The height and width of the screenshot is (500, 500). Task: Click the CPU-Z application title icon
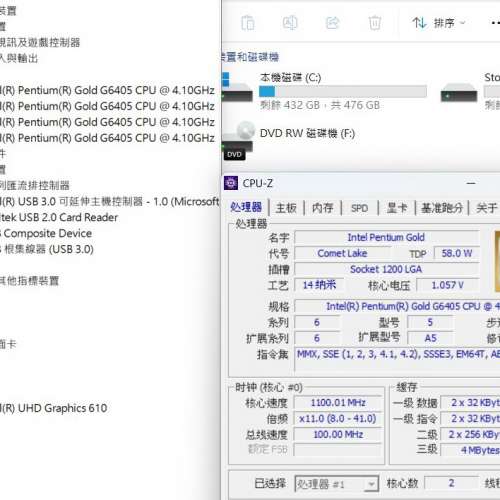coord(231,183)
